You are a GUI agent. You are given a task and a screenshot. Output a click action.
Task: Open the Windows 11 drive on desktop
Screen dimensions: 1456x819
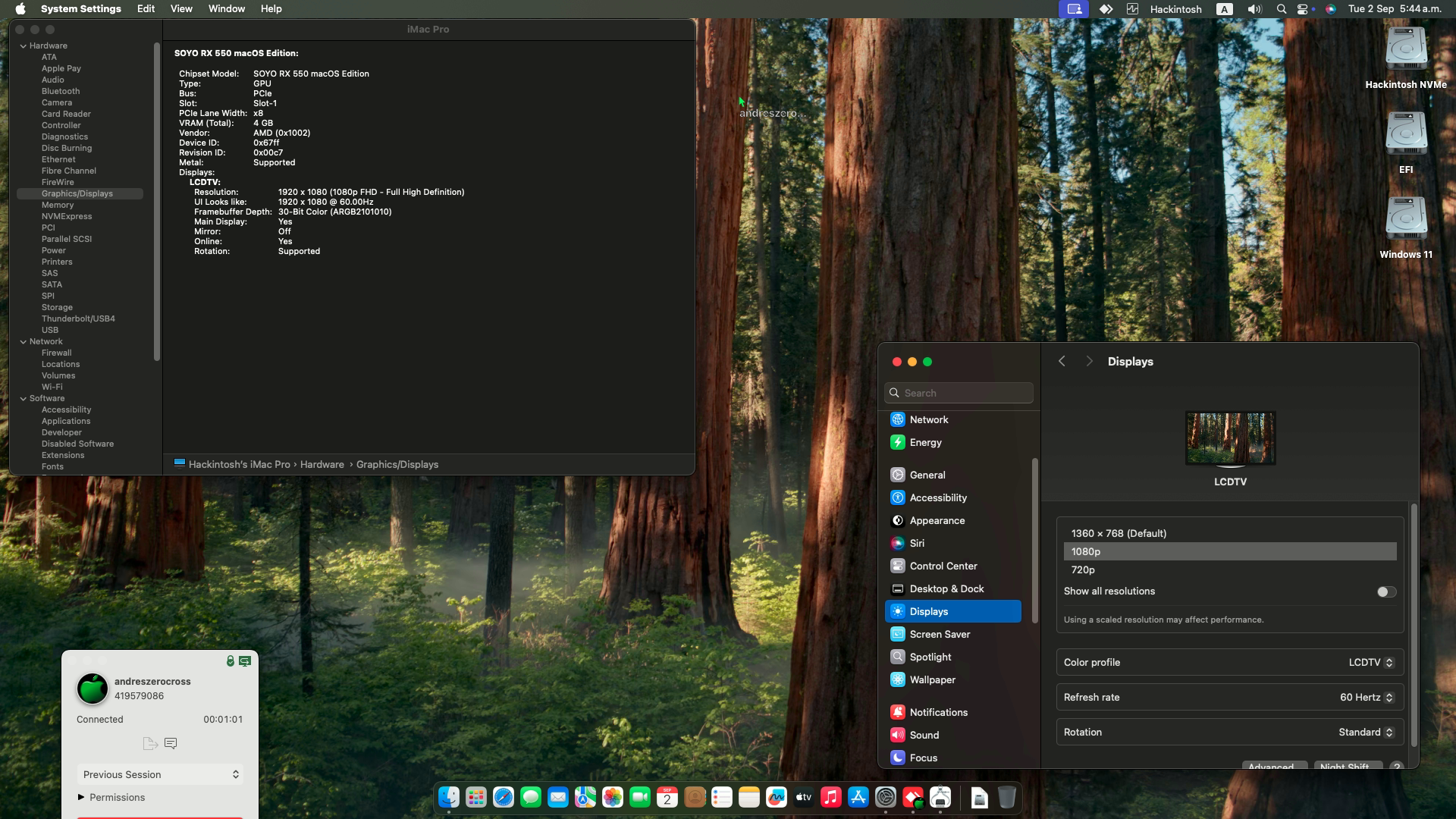[1406, 227]
